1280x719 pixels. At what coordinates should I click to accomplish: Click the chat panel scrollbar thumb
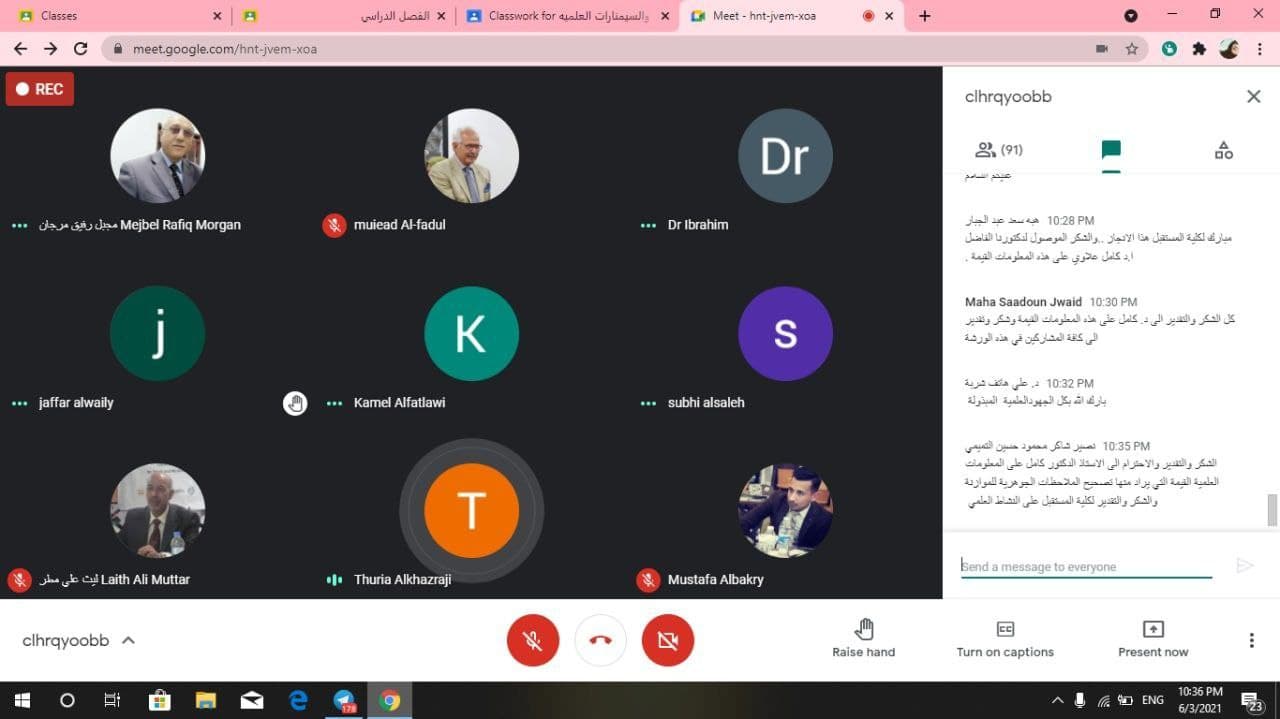click(x=1272, y=509)
